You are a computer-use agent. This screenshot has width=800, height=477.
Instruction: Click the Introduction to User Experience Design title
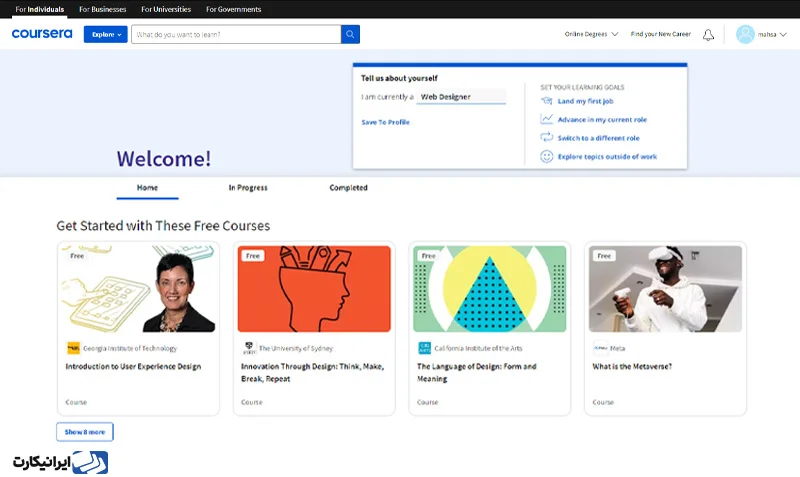[x=133, y=366]
